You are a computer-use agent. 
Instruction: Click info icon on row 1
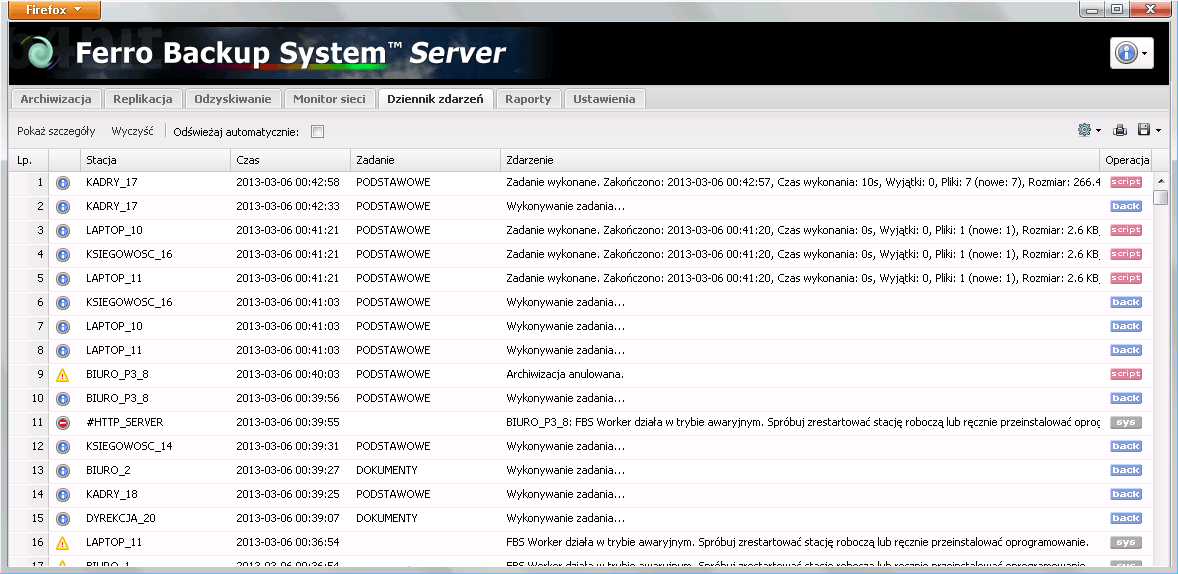[x=62, y=183]
